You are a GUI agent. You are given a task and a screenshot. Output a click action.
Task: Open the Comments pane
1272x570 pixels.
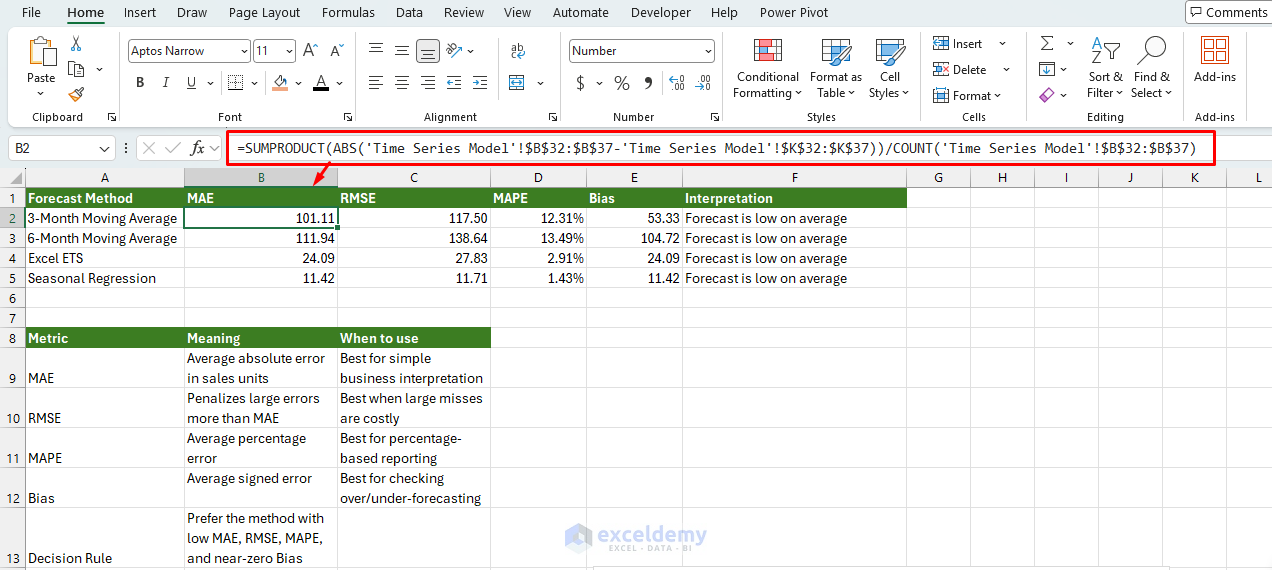pyautogui.click(x=1228, y=12)
